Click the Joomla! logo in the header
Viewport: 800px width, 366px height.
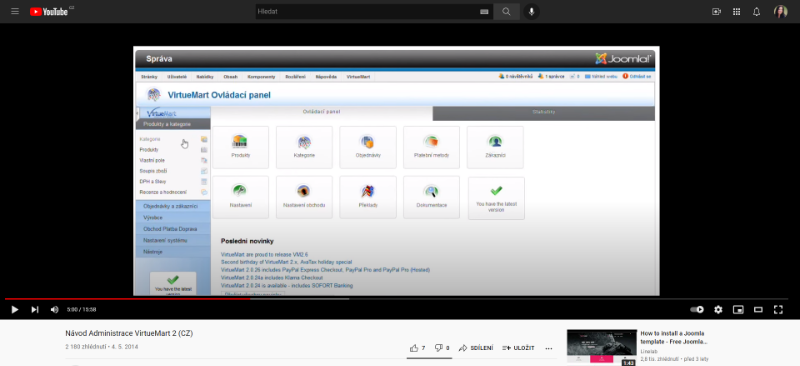click(x=623, y=59)
